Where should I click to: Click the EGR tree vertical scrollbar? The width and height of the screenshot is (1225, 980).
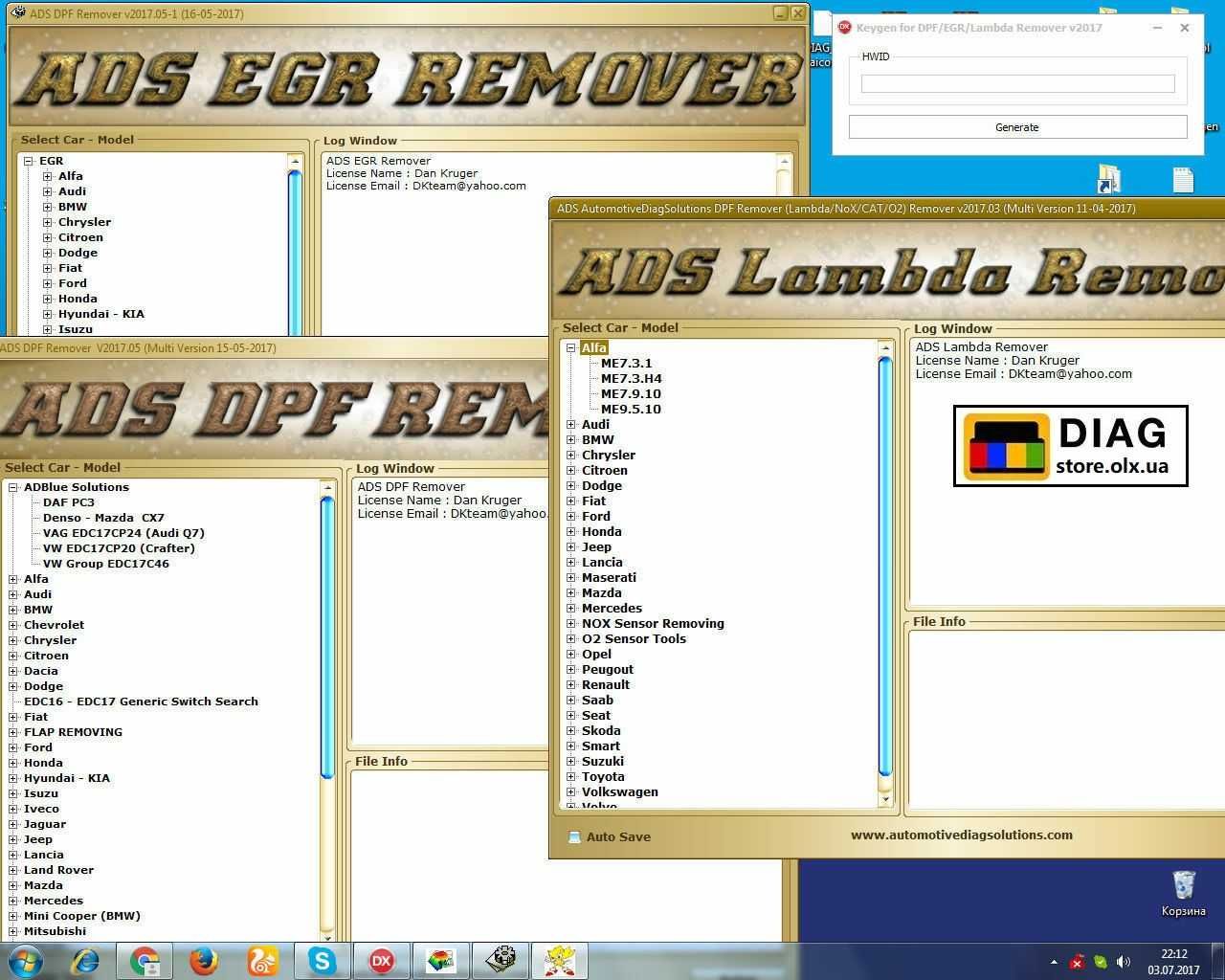(x=295, y=251)
